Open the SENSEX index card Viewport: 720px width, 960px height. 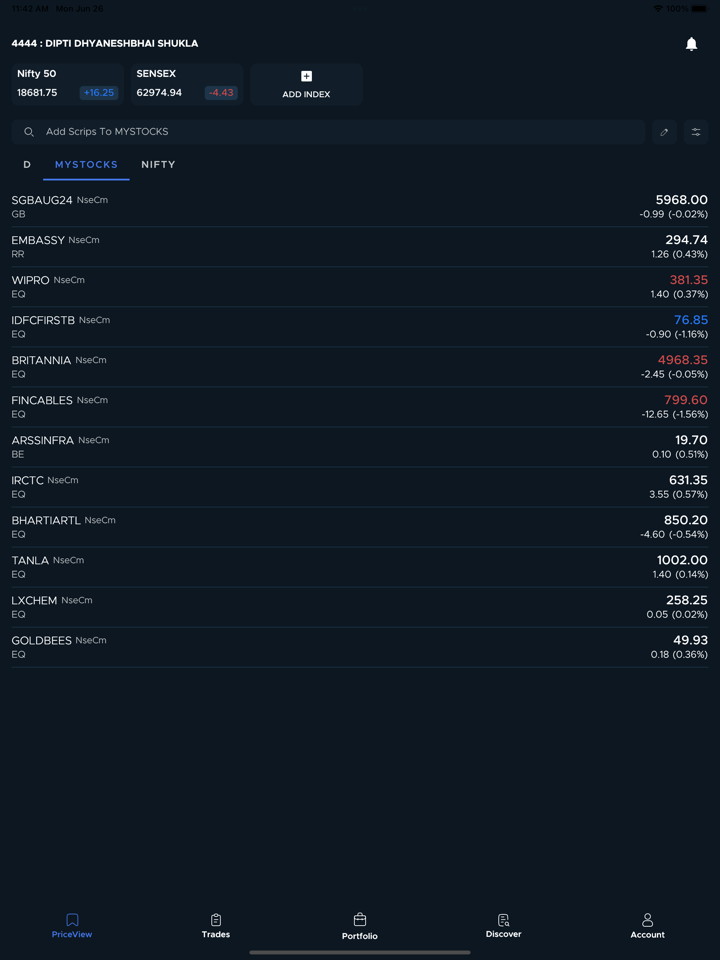click(x=187, y=84)
